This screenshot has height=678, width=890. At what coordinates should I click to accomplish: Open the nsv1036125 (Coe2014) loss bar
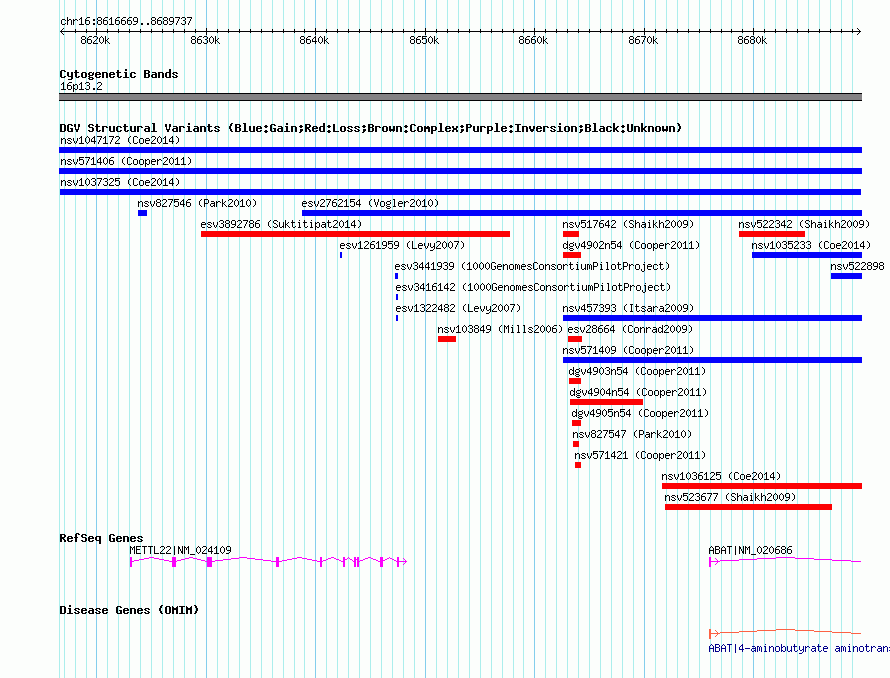click(x=762, y=486)
